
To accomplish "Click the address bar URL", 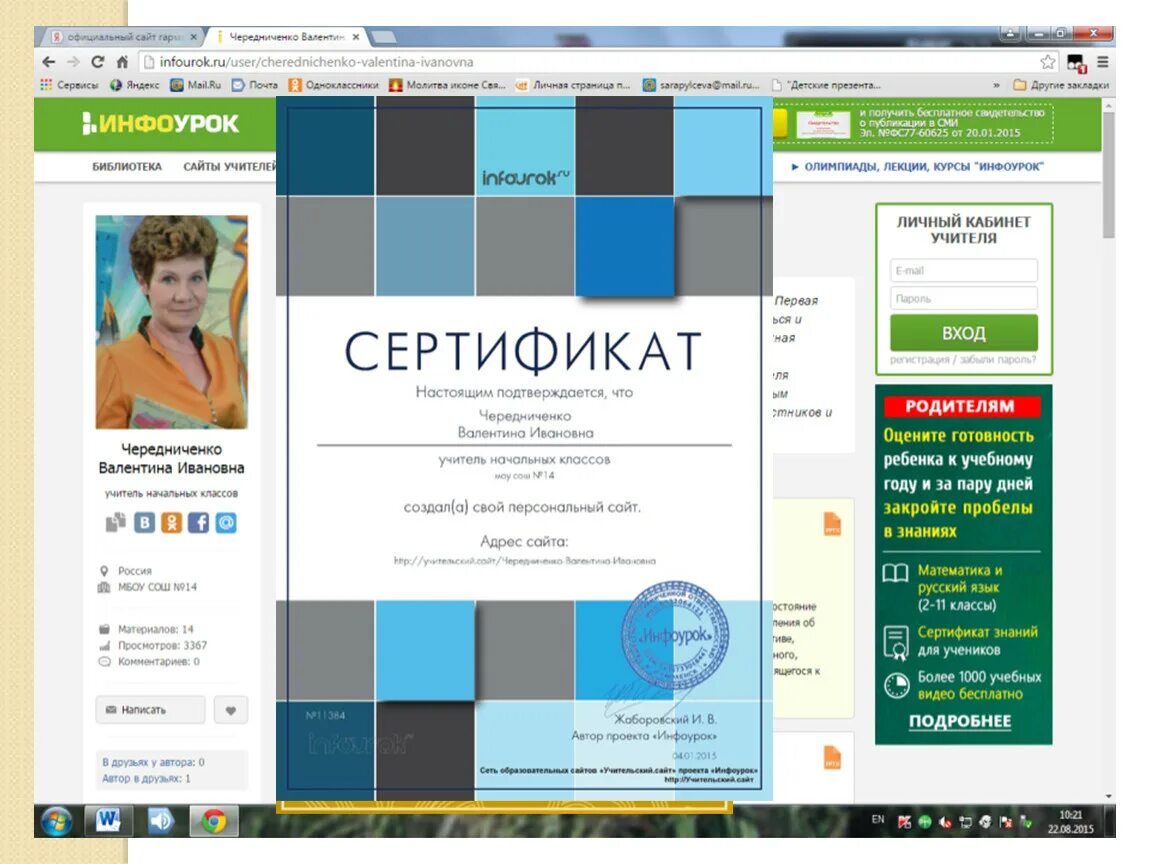I will tap(316, 62).
